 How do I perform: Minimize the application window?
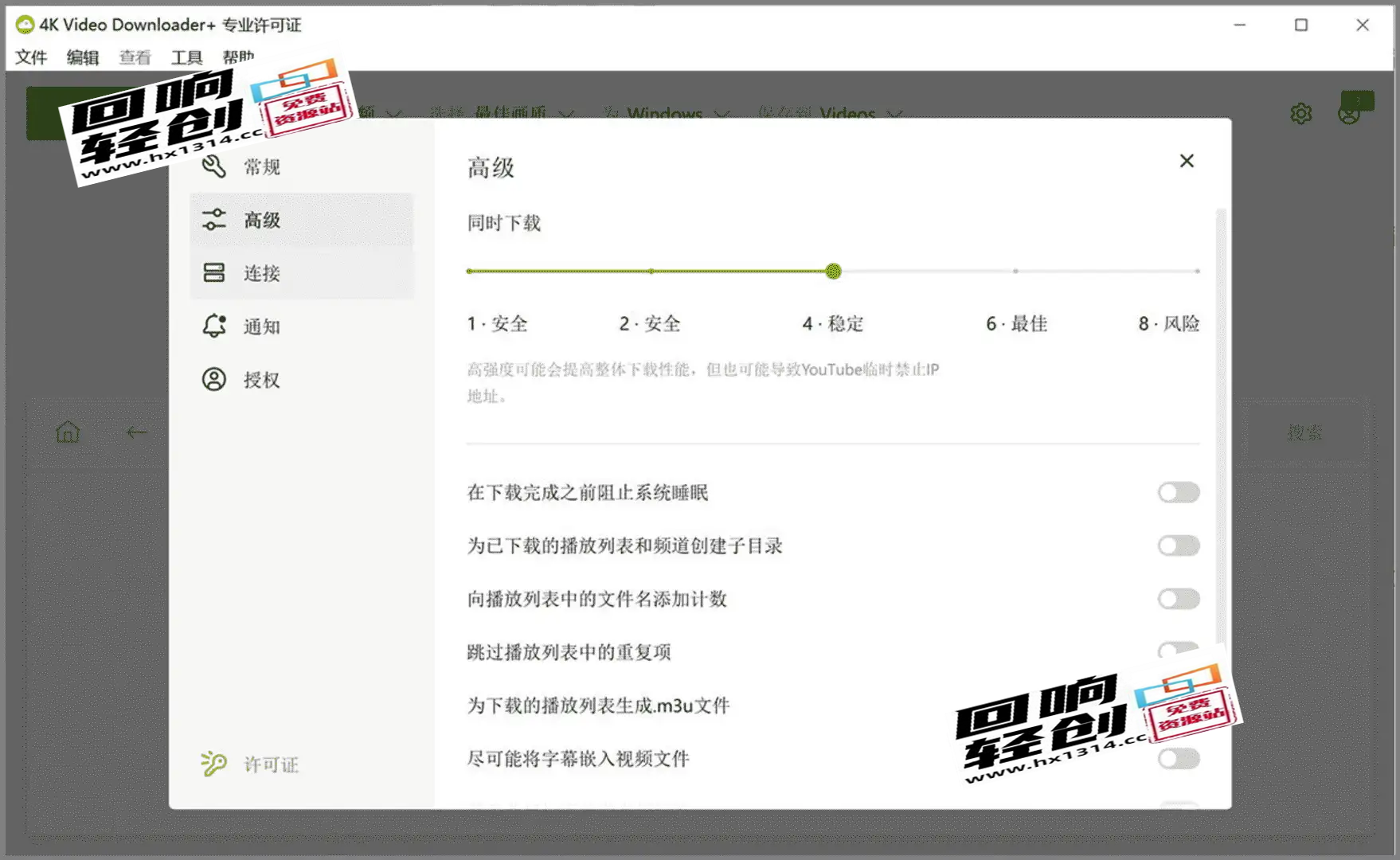tap(1240, 25)
